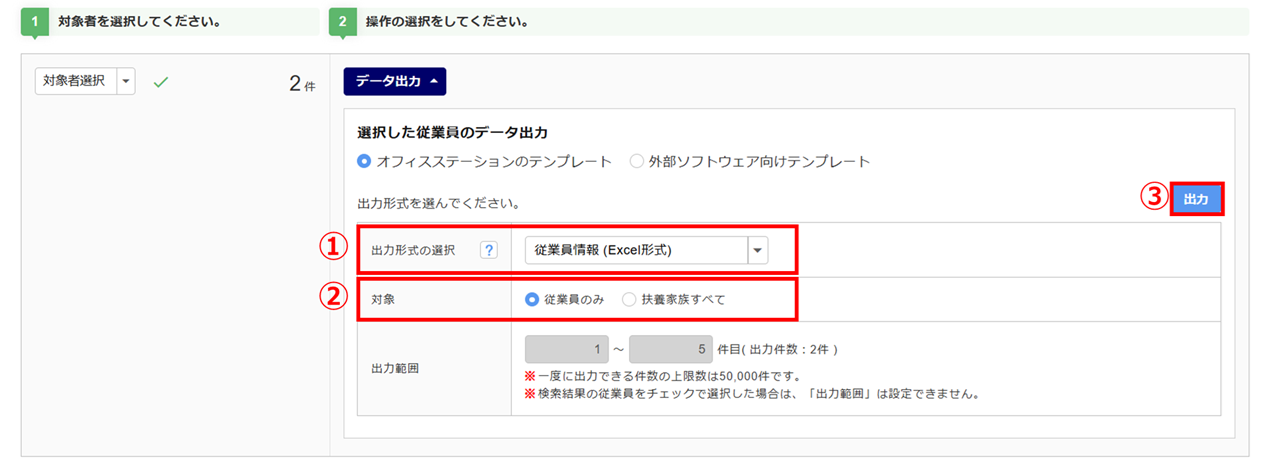Click the step 1 number badge

click(x=33, y=21)
